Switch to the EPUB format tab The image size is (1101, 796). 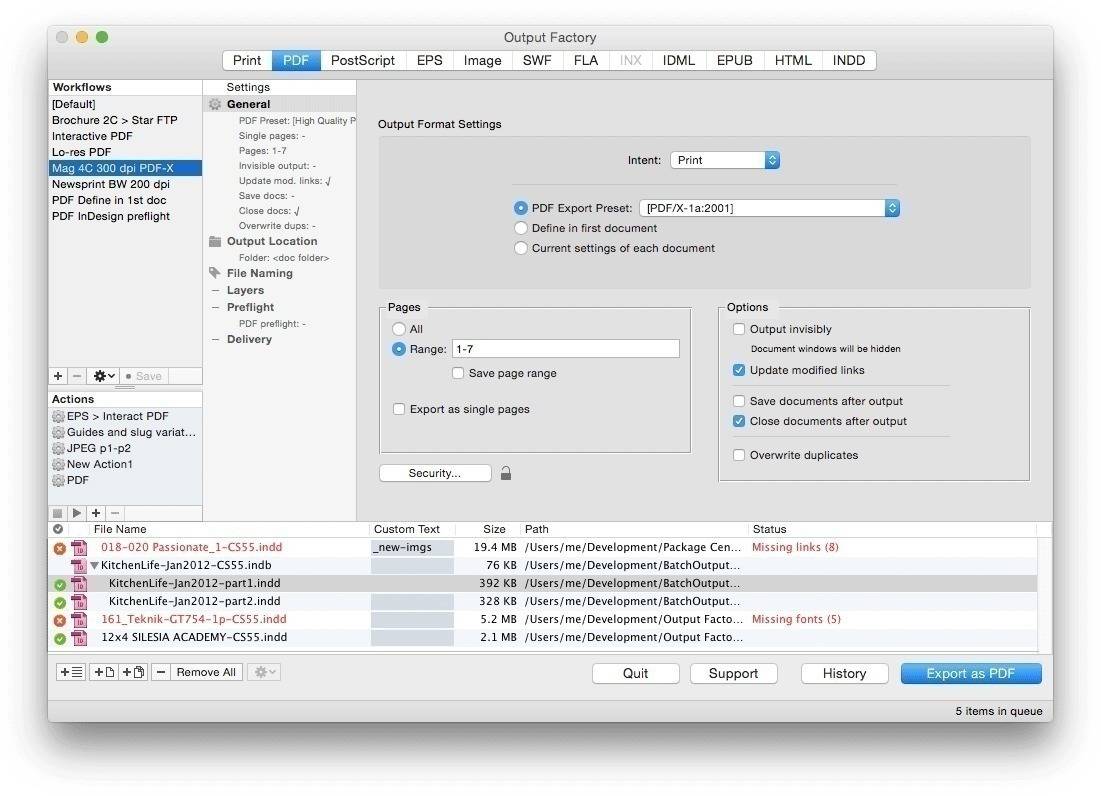point(734,60)
